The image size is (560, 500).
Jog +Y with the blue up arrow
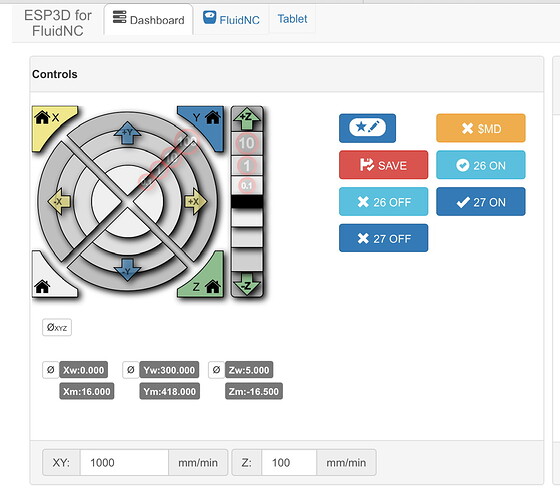(127, 133)
